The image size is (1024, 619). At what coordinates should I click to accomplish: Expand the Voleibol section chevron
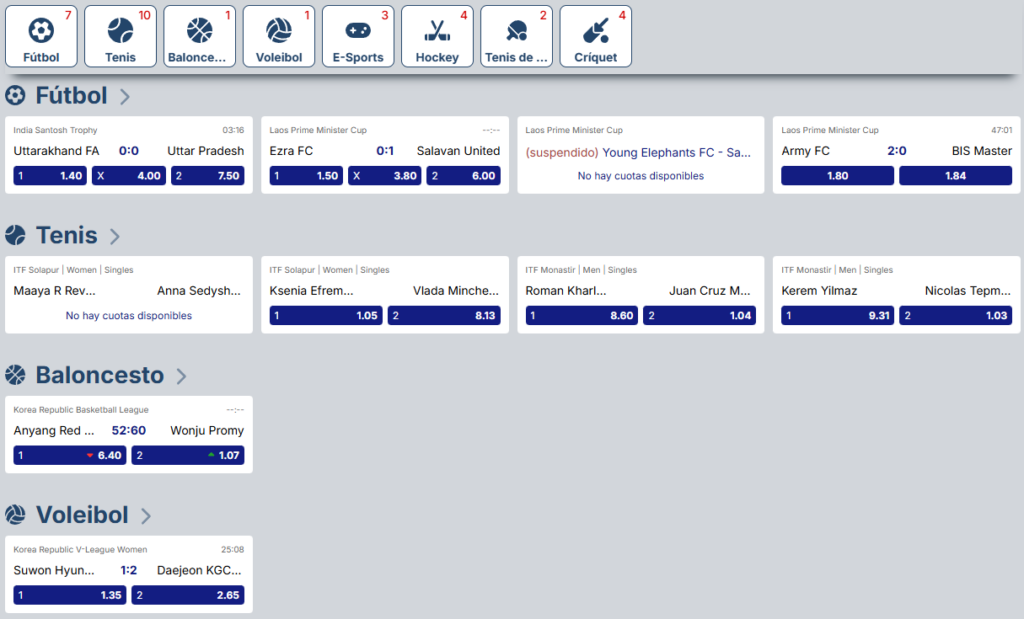pos(146,517)
